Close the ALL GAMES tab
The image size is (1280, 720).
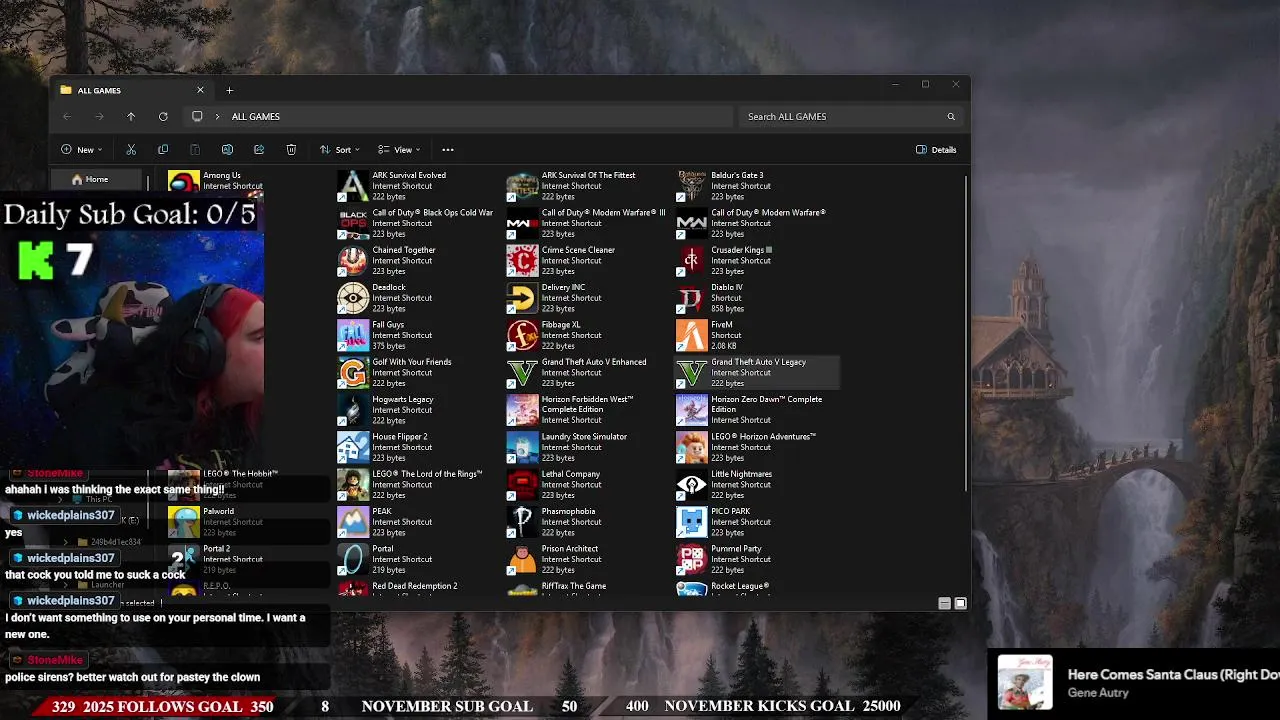click(200, 91)
